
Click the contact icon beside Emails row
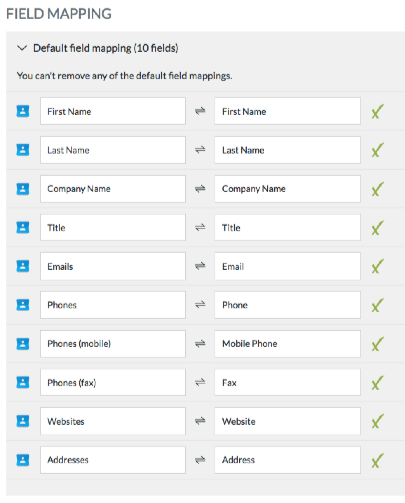point(23,266)
